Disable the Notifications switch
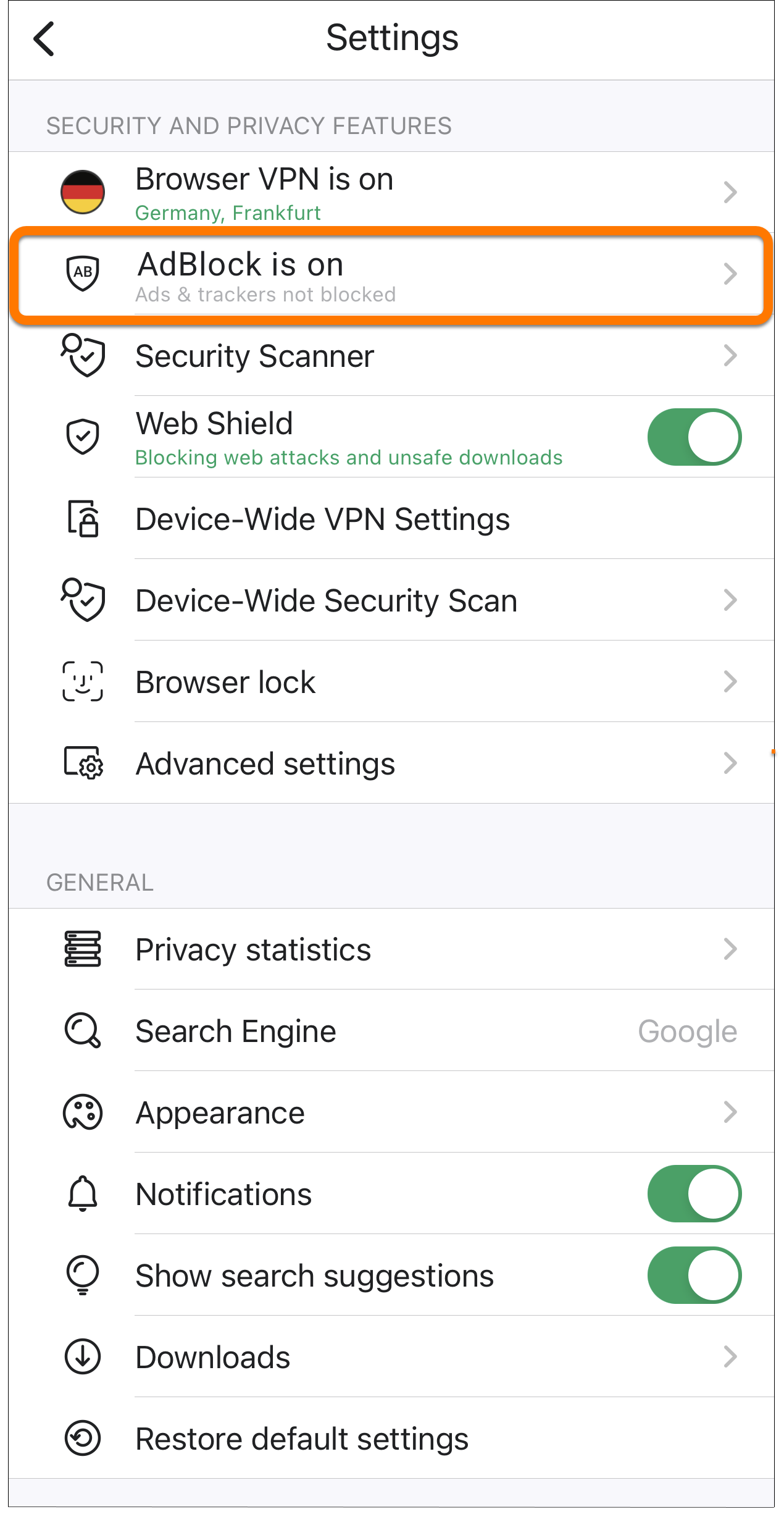784x1517 pixels. [694, 1193]
